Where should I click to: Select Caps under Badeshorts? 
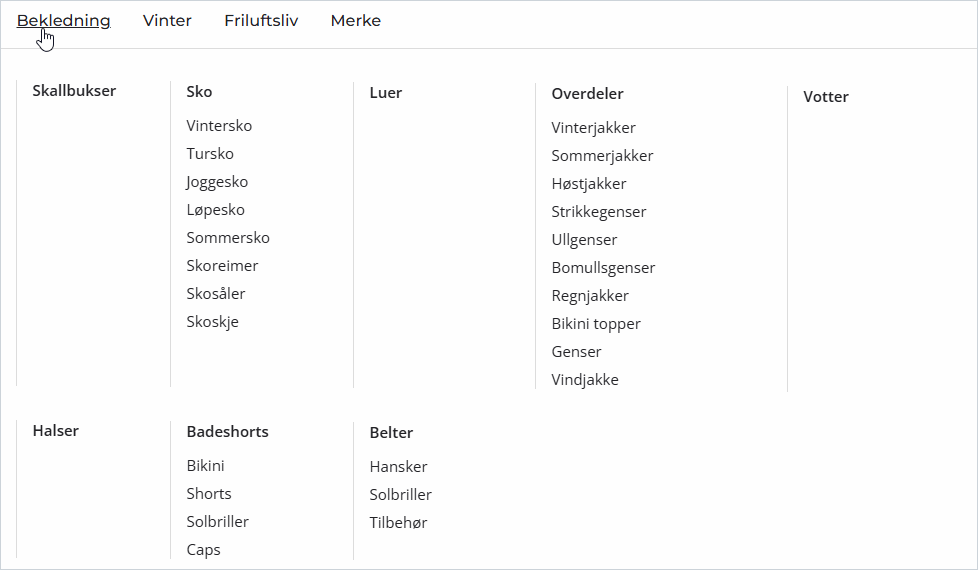[203, 550]
